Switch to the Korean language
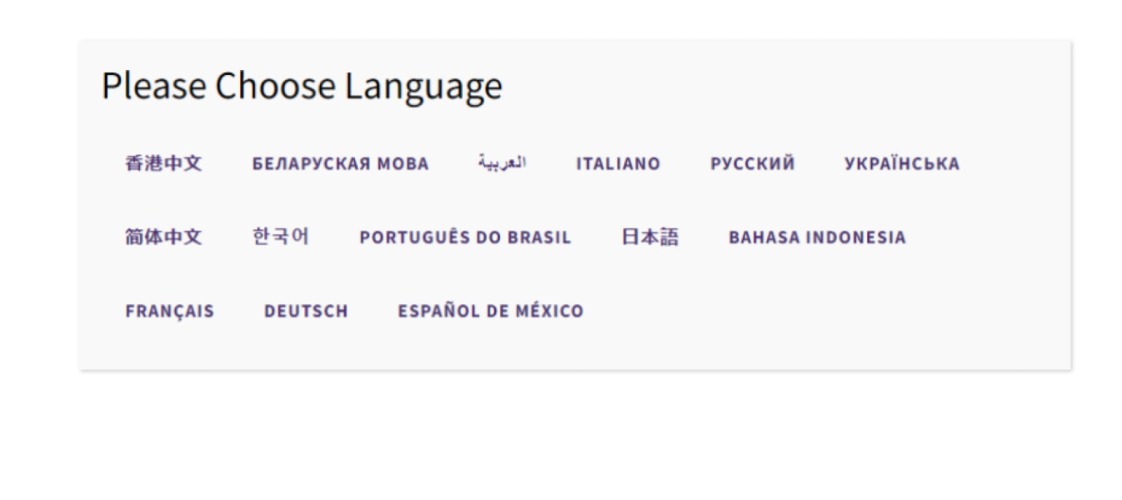Screen dimensions: 1122x500 [x=280, y=237]
